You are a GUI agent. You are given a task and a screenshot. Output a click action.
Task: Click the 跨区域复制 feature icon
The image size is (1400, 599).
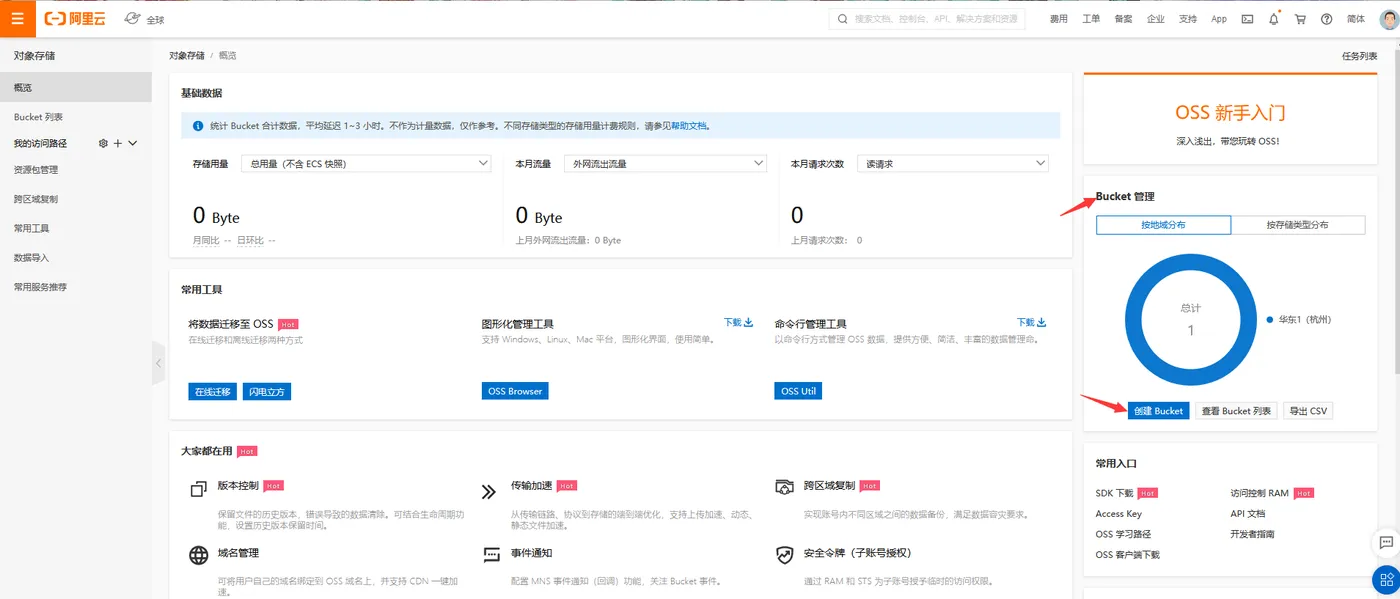point(784,487)
